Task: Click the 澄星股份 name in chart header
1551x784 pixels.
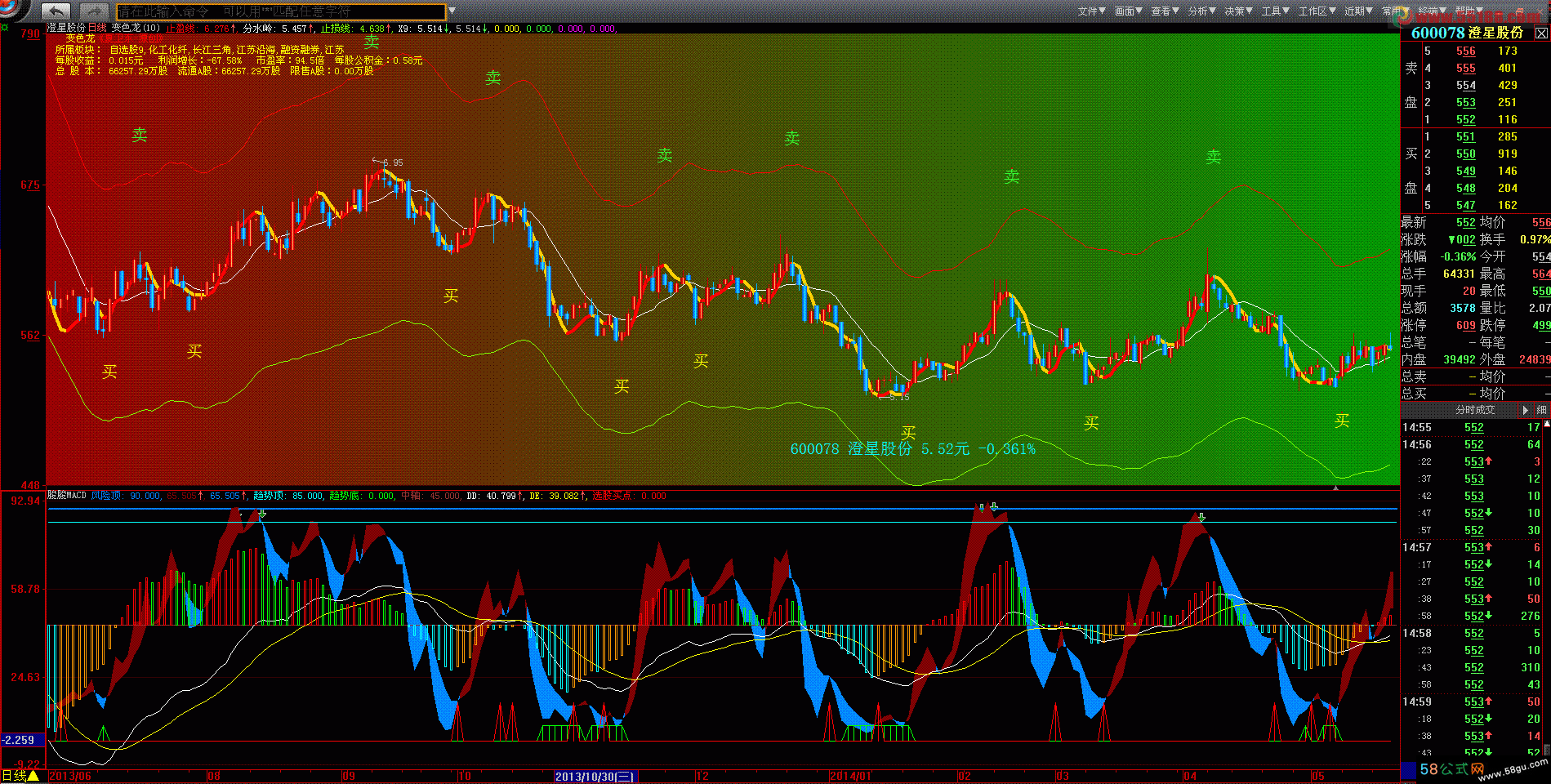Action: pos(66,28)
